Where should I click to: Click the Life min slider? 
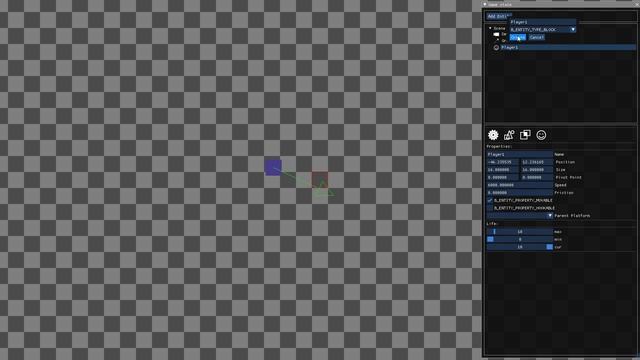click(520, 239)
